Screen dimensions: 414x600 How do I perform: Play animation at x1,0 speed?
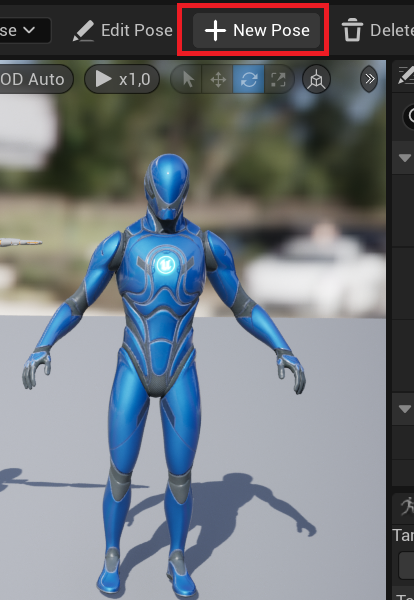(x=122, y=80)
